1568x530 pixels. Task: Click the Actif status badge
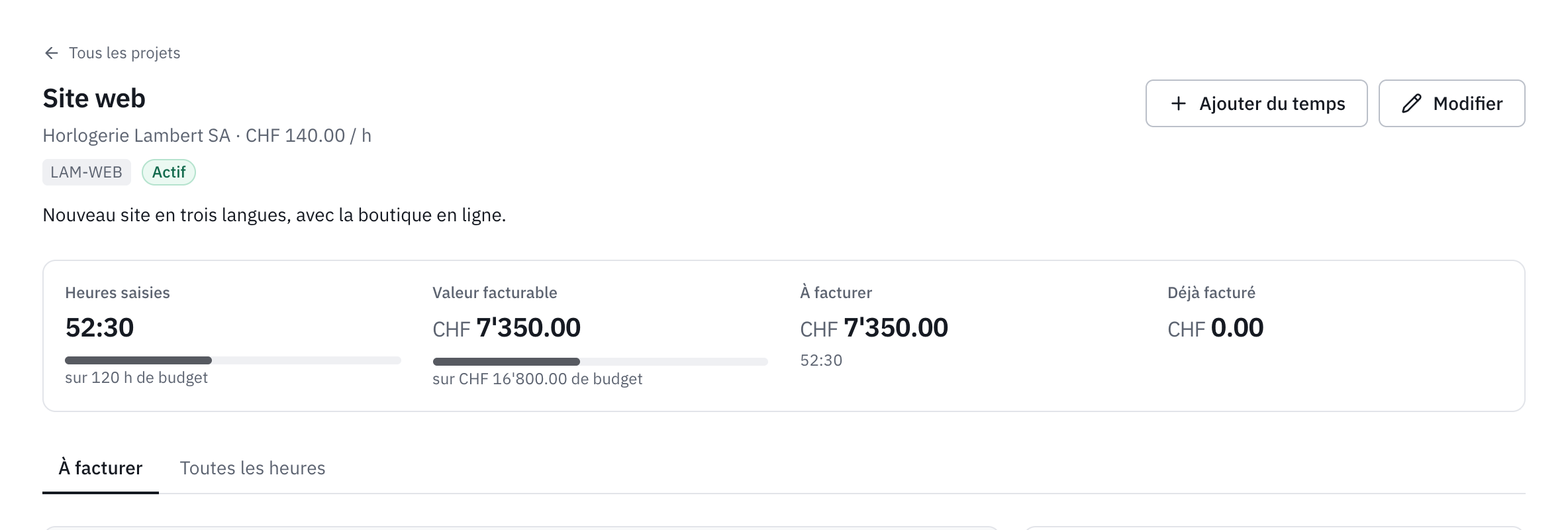(x=169, y=172)
